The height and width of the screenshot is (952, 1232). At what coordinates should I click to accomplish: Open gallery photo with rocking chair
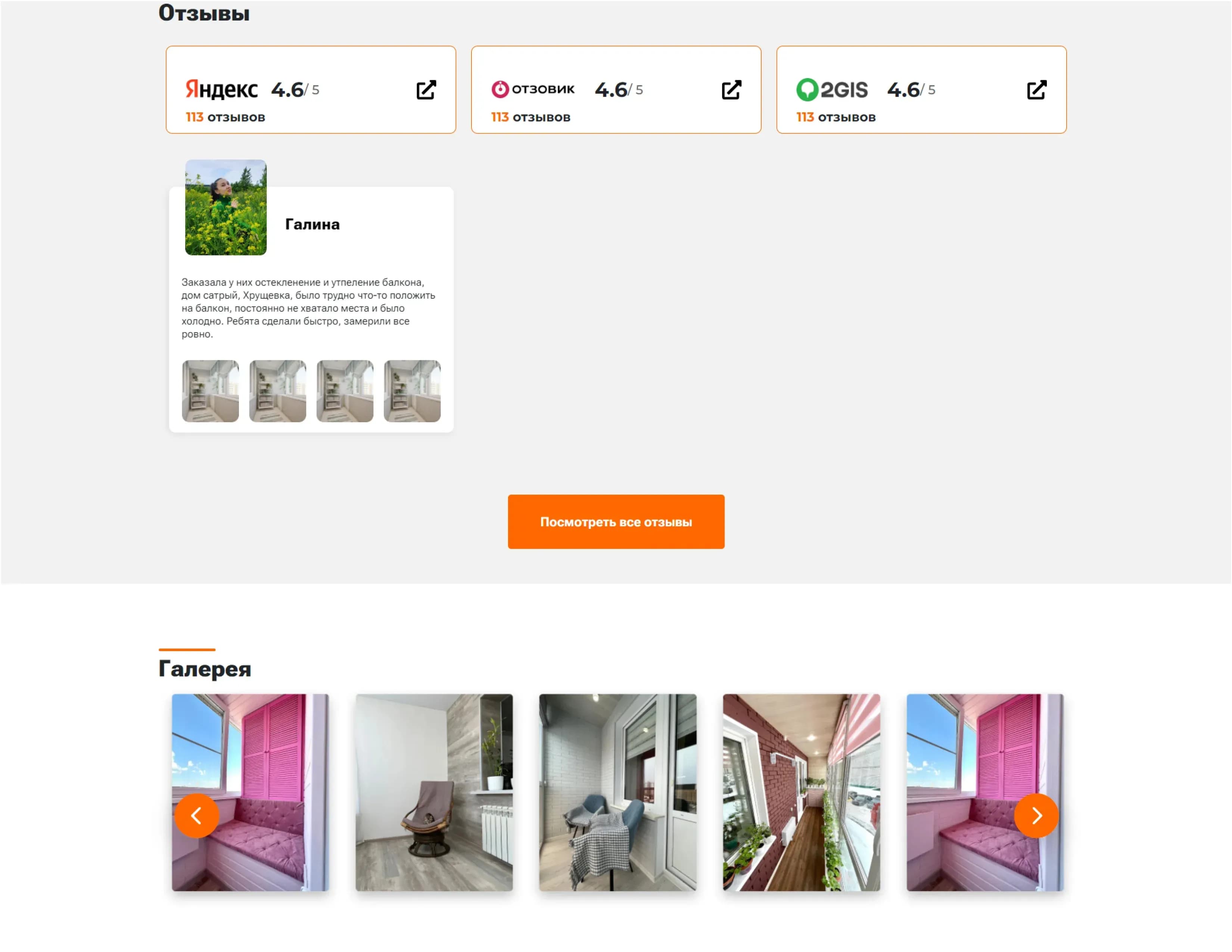(434, 792)
